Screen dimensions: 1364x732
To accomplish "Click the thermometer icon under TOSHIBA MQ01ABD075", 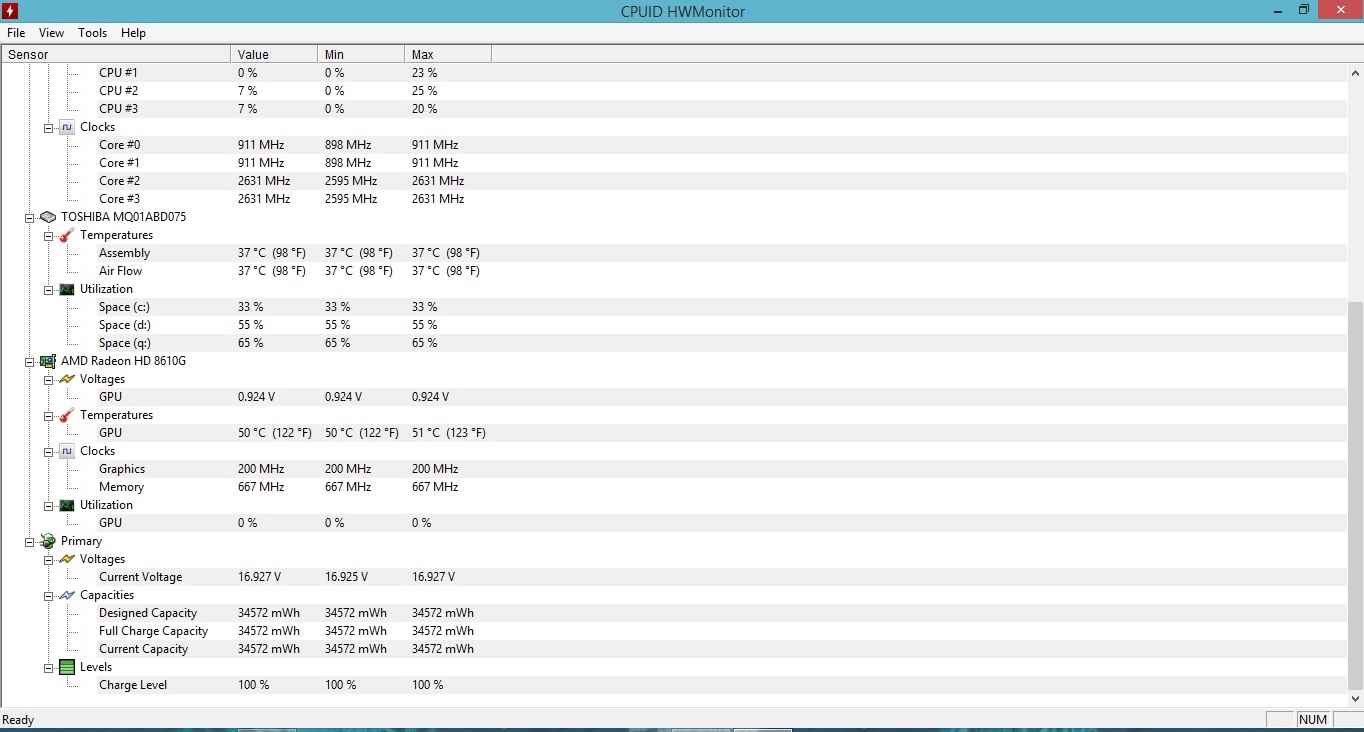I will [x=67, y=235].
